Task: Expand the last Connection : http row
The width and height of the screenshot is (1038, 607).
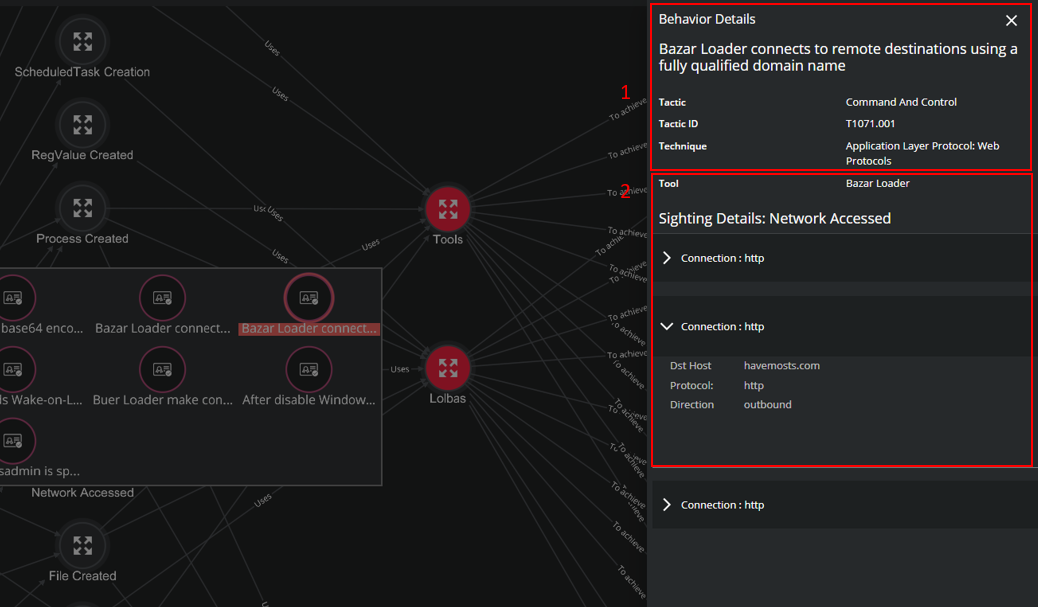Action: [667, 505]
